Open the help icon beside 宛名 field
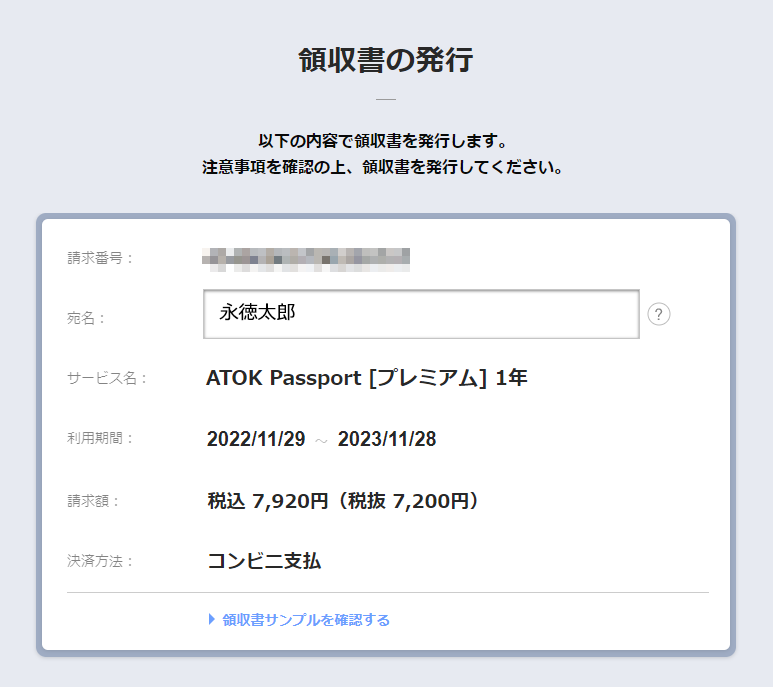 click(x=659, y=314)
